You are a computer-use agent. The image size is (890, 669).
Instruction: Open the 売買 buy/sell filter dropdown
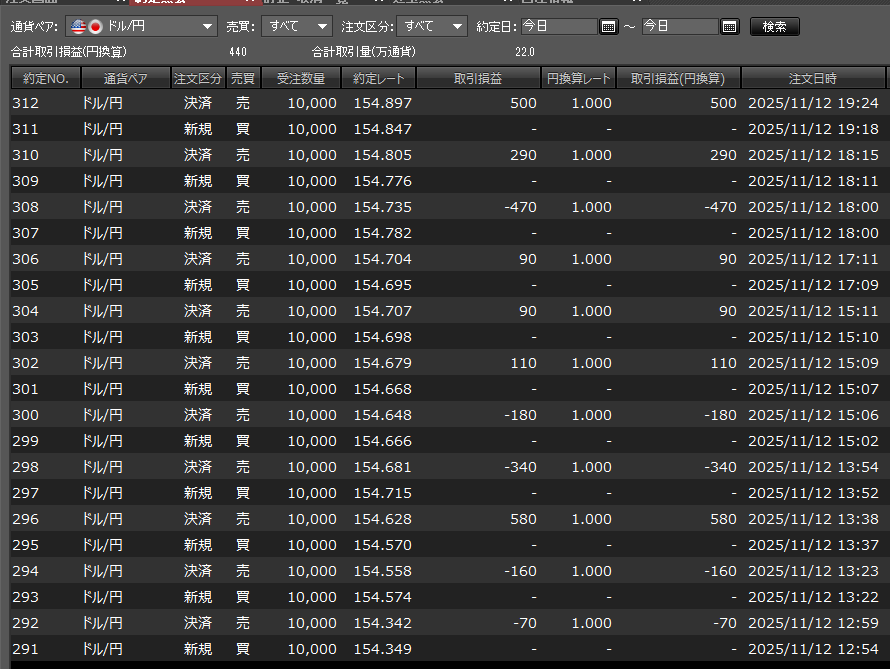[x=322, y=27]
